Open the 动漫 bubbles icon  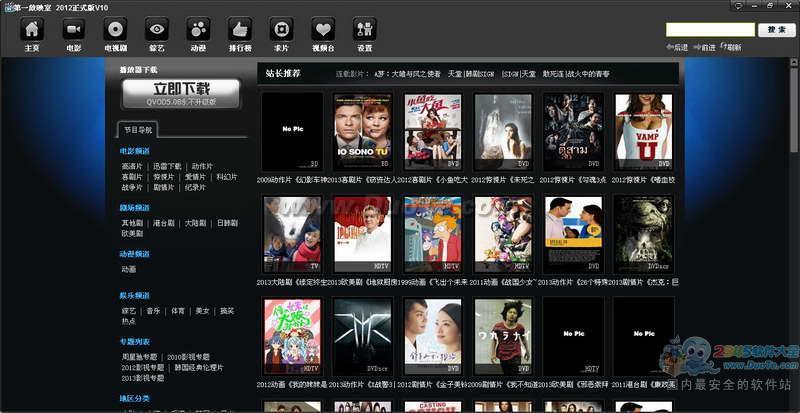(x=198, y=29)
